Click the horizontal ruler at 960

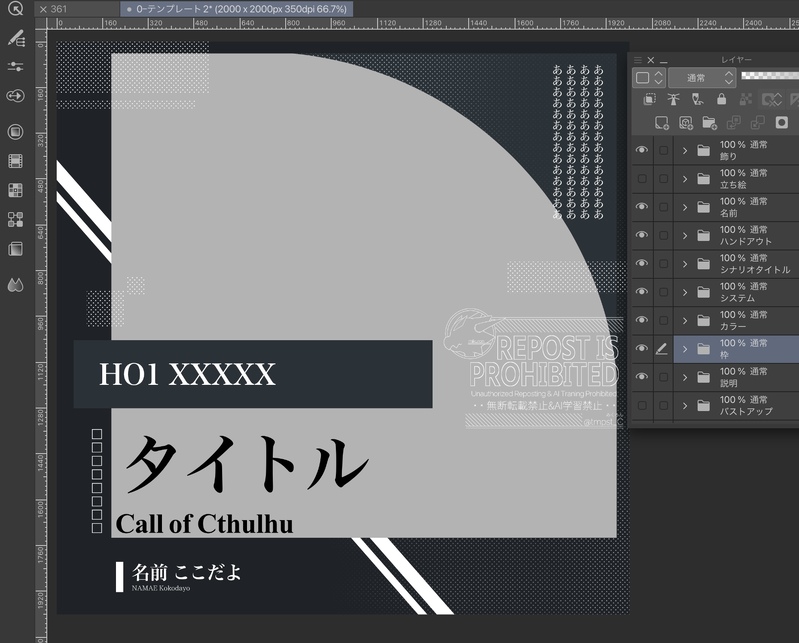(x=338, y=23)
